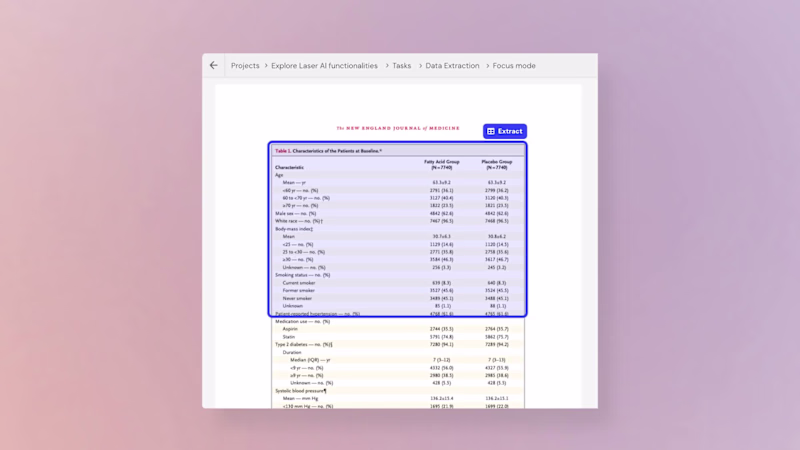Select the Statin row label
Image resolution: width=800 pixels, height=450 pixels.
point(289,337)
